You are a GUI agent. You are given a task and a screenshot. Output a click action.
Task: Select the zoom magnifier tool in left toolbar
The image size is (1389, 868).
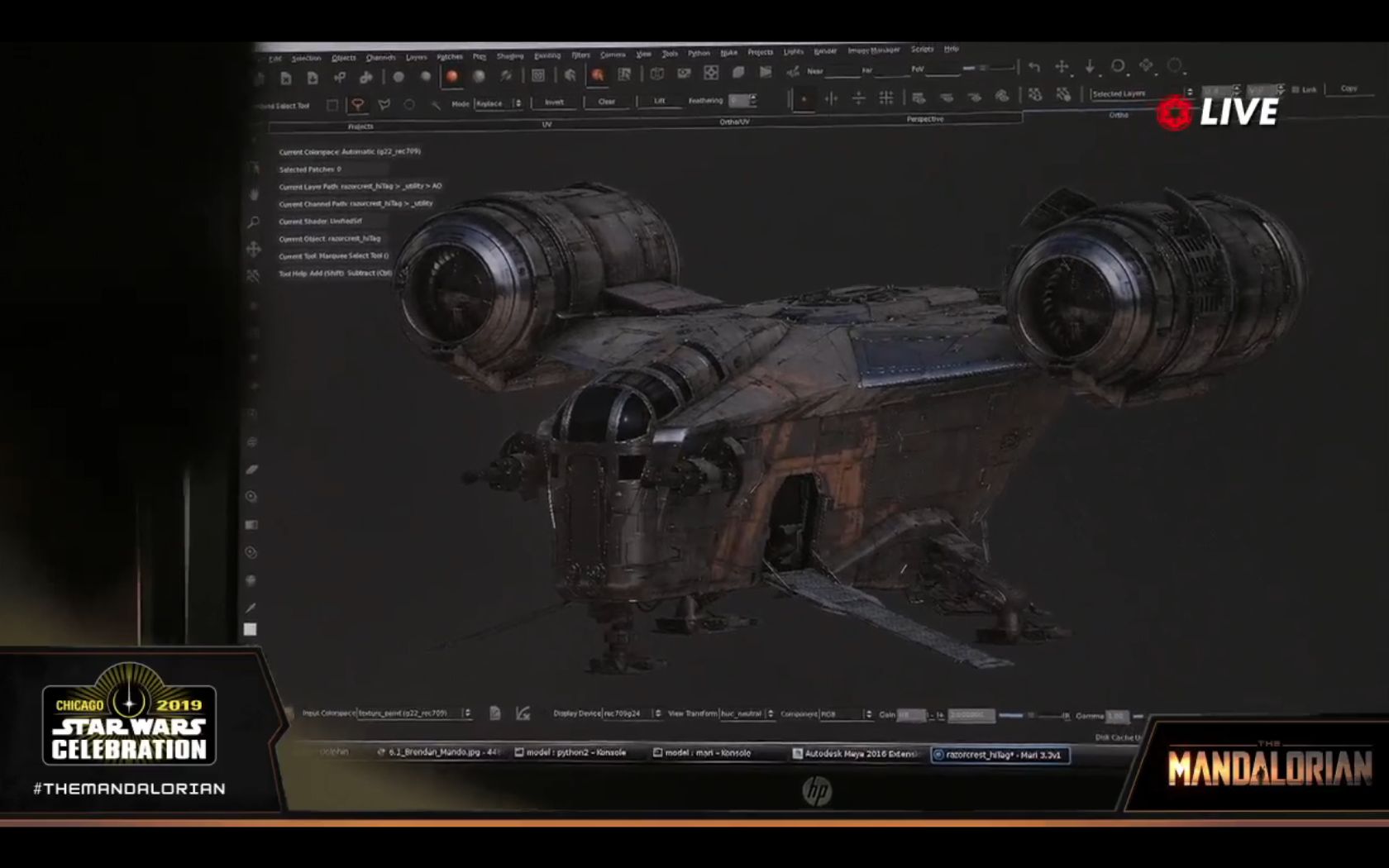point(253,222)
